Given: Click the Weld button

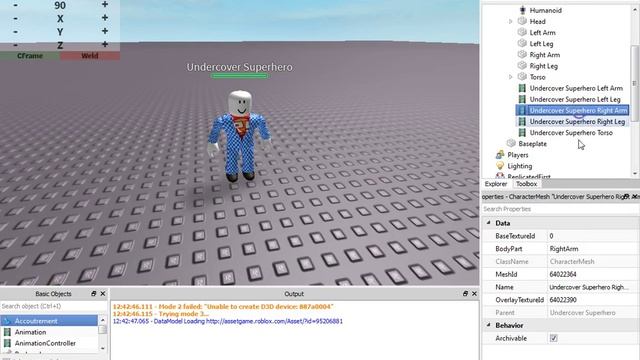Looking at the screenshot, I should pyautogui.click(x=90, y=56).
